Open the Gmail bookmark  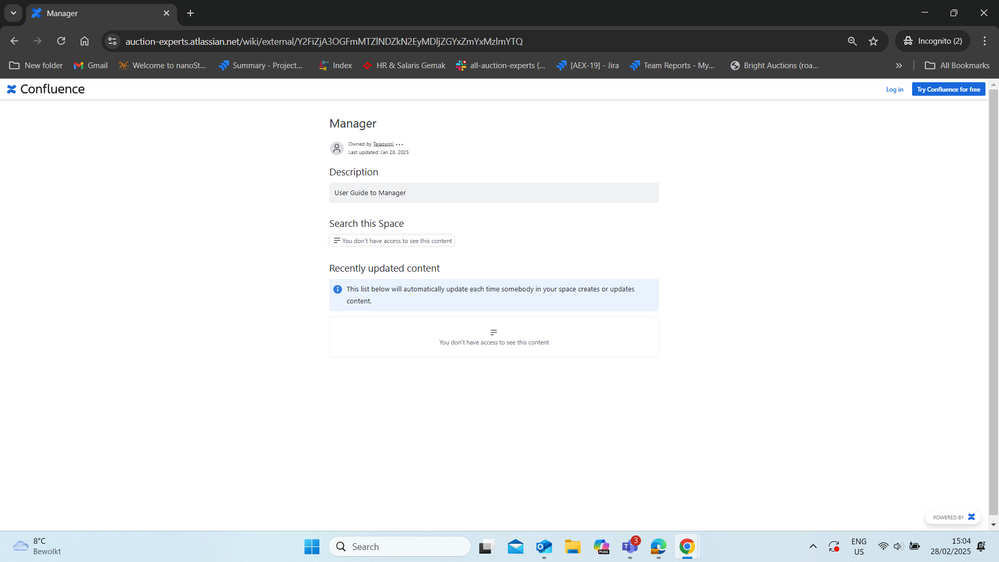(90, 65)
